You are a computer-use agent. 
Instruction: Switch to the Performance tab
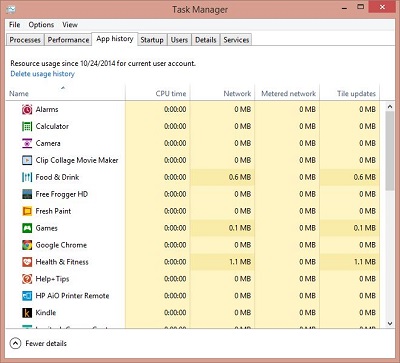(68, 40)
